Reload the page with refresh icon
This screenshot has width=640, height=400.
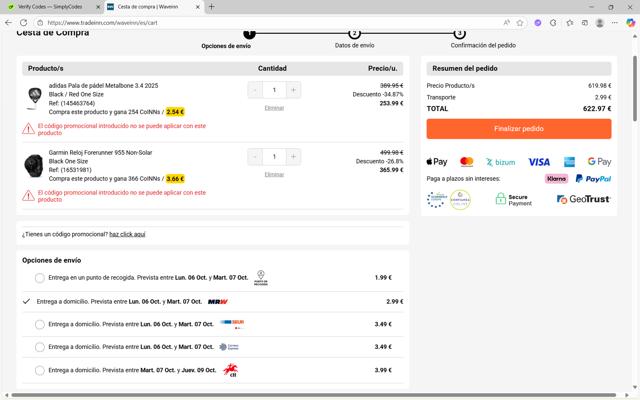(x=24, y=23)
